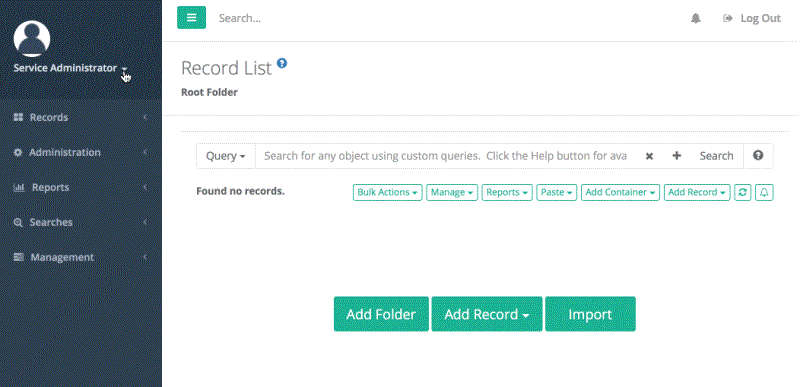Open the Manage dropdown

click(452, 192)
